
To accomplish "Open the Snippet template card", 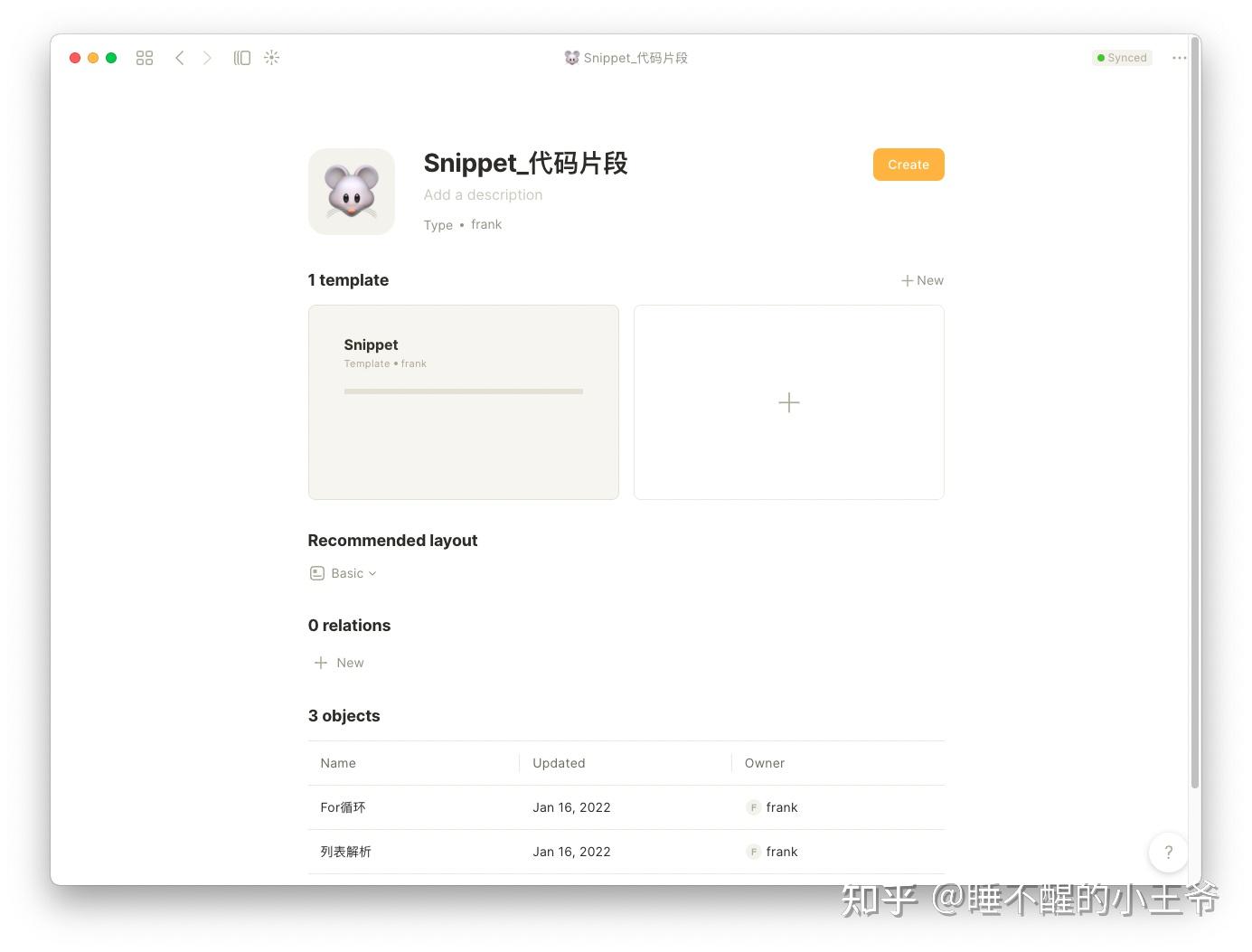I will 463,402.
